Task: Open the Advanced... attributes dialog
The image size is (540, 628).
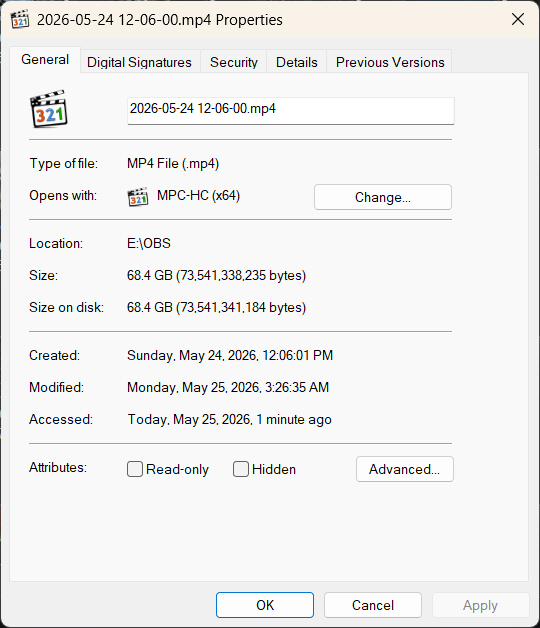Action: [x=405, y=469]
